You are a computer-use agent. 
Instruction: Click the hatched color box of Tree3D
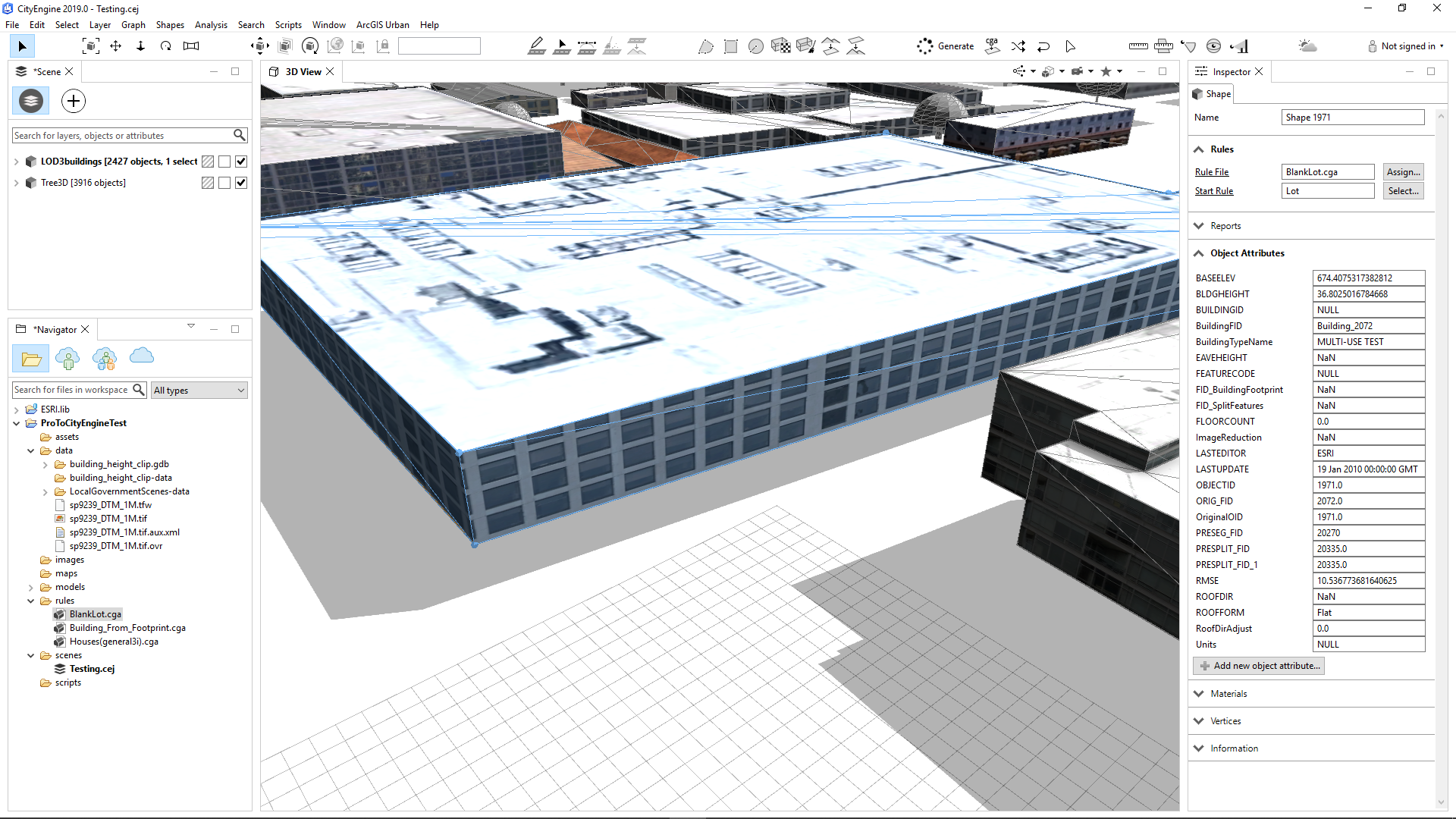click(x=208, y=183)
